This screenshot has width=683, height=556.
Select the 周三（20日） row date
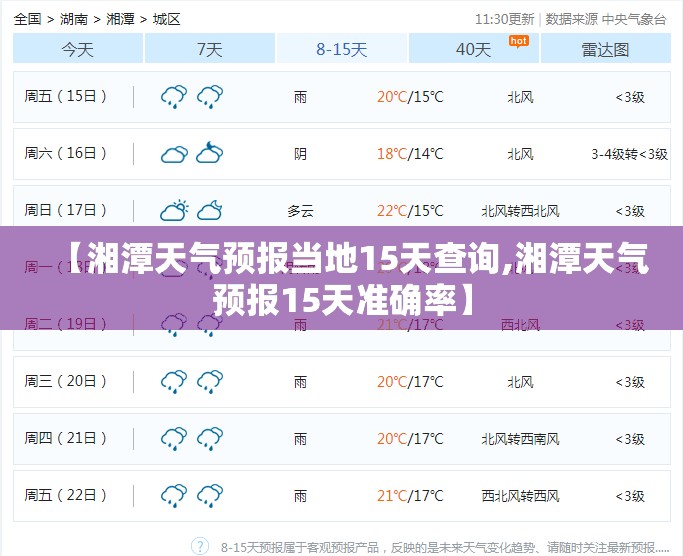[x=65, y=381]
